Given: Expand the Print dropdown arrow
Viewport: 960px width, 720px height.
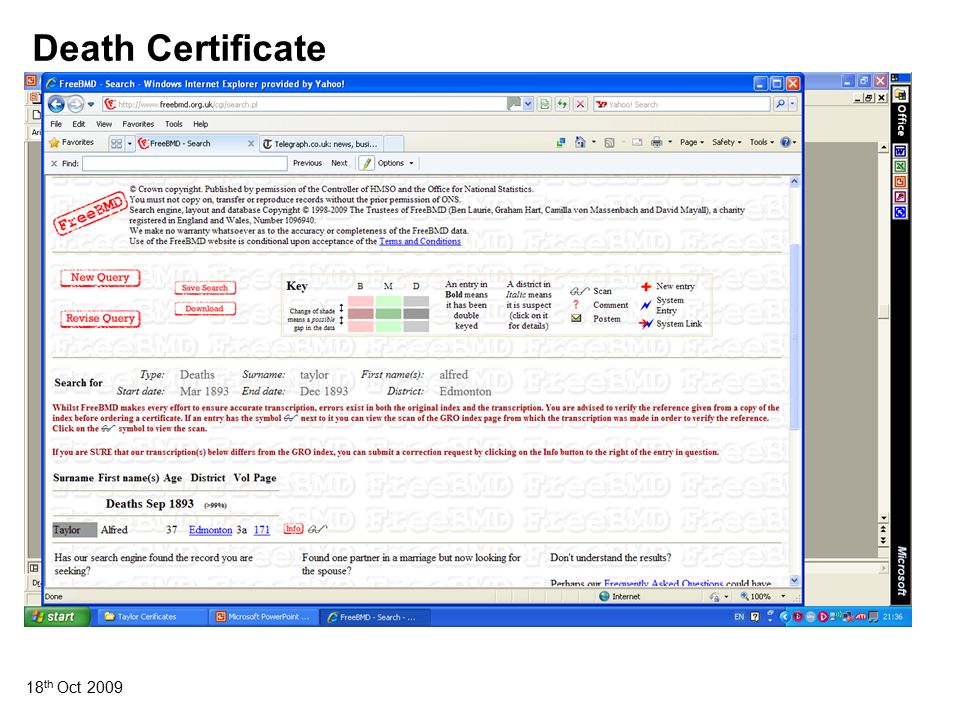Looking at the screenshot, I should pos(670,142).
